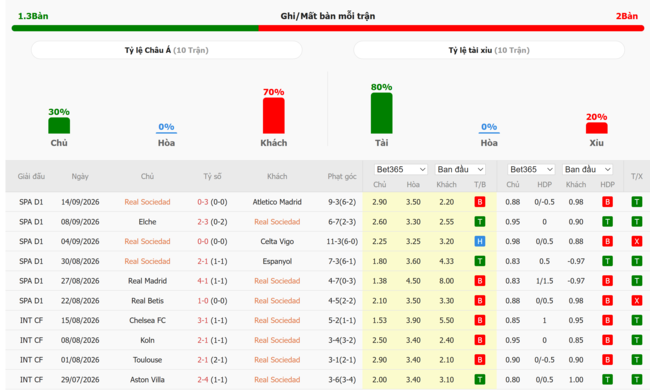Screen dimensions: 650x391
Task: Click the T/X column header
Action: pyautogui.click(x=637, y=176)
